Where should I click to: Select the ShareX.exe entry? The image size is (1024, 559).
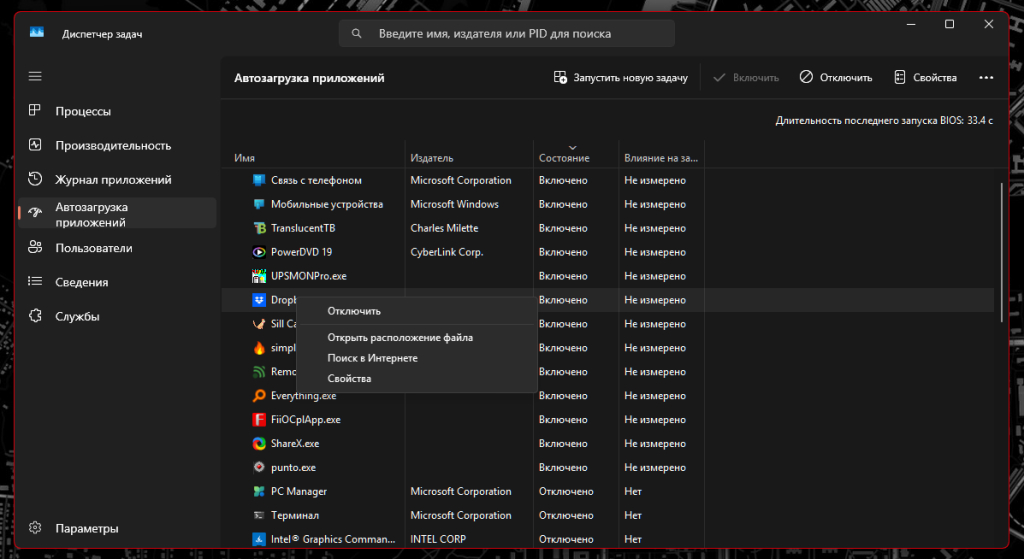tap(295, 443)
